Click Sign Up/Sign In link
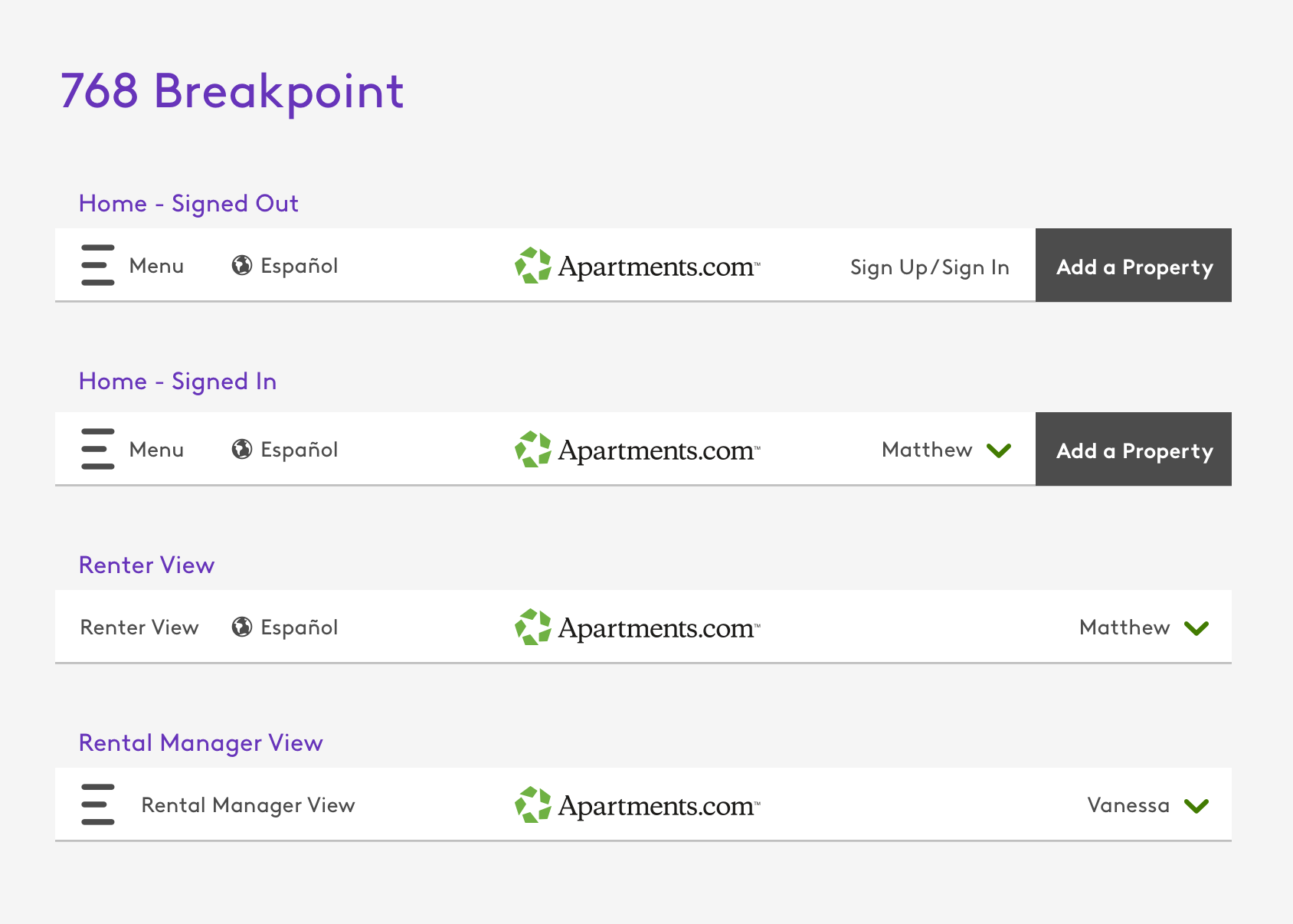 pyautogui.click(x=930, y=267)
